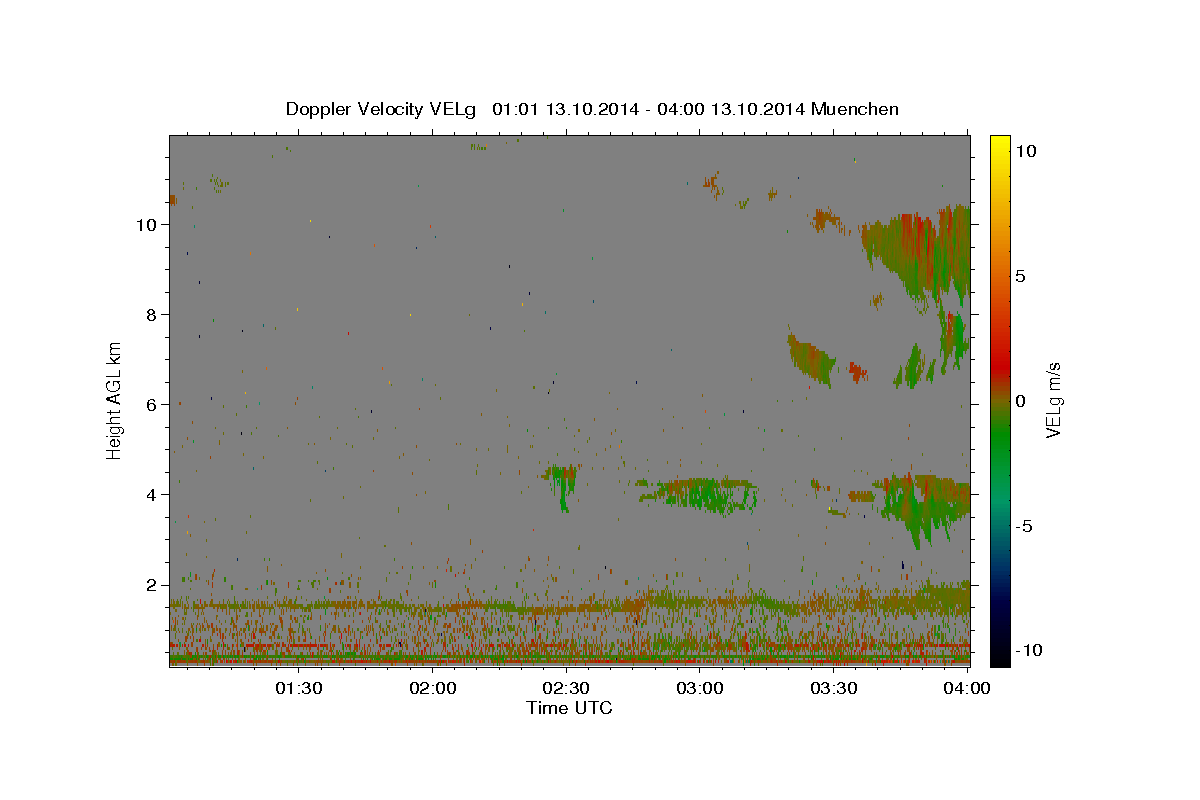This screenshot has width=1200, height=800.
Task: Click the yellow top of the color bar
Action: pos(999,142)
